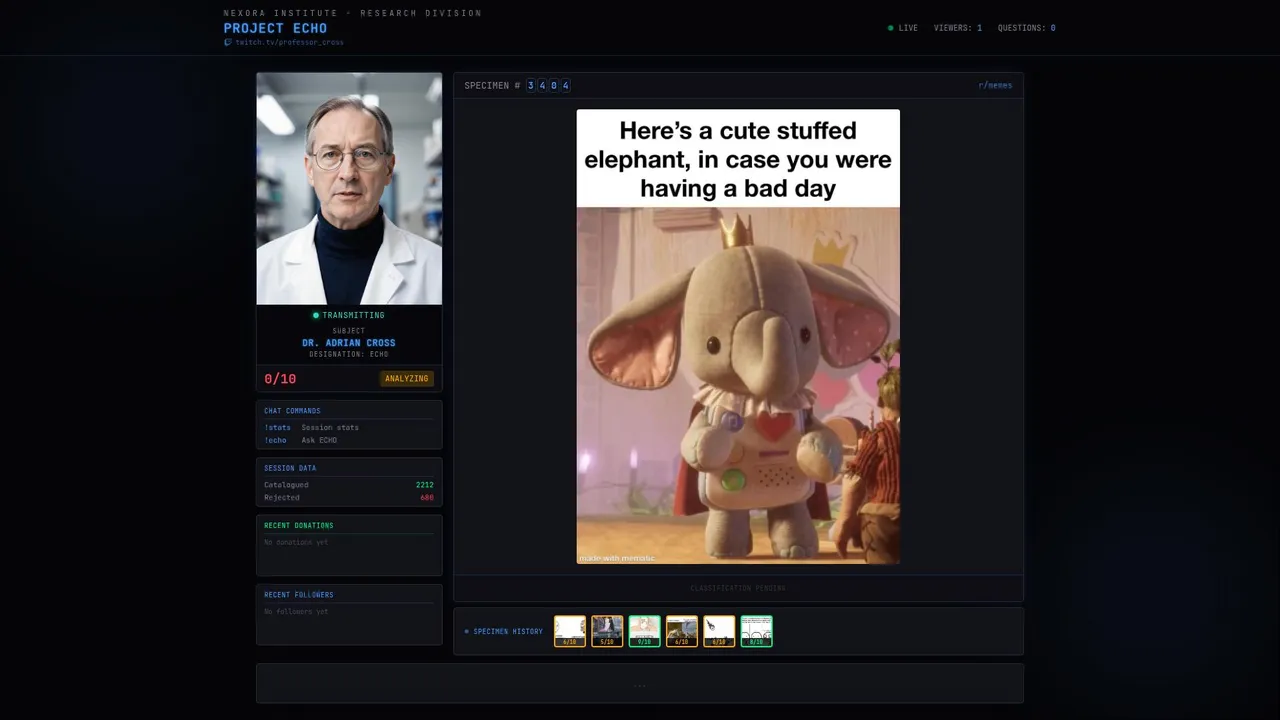1280x720 pixels.
Task: Click the green LIVE indicator dot
Action: point(891,28)
